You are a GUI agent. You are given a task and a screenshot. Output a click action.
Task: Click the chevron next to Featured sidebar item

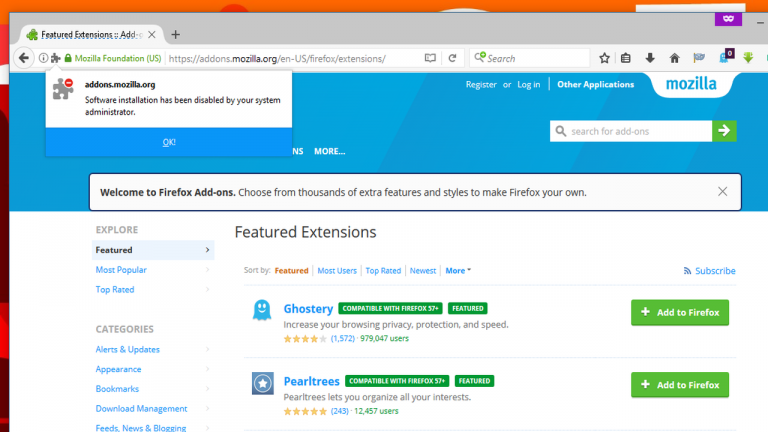click(x=207, y=250)
